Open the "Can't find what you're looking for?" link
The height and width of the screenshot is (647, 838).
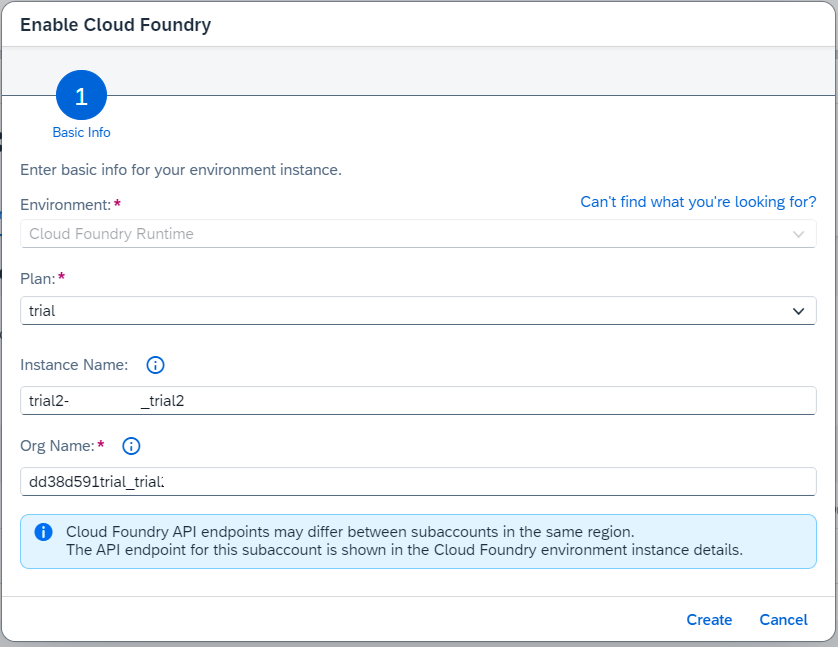point(698,202)
